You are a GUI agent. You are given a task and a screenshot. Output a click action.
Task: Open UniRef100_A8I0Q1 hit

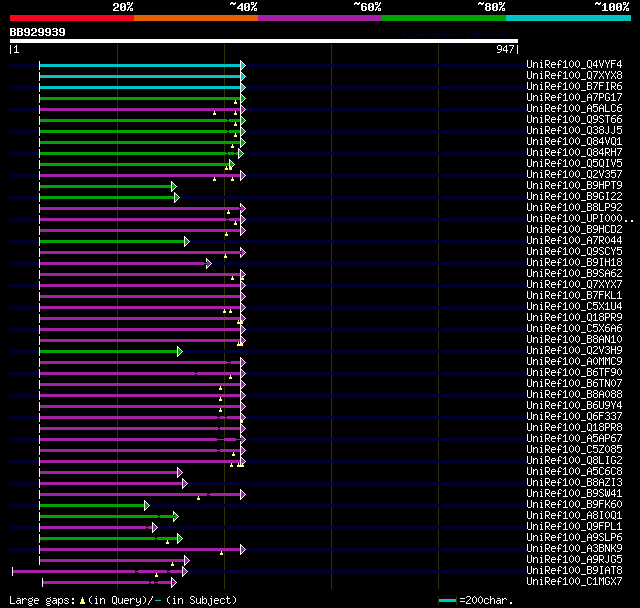click(x=574, y=516)
